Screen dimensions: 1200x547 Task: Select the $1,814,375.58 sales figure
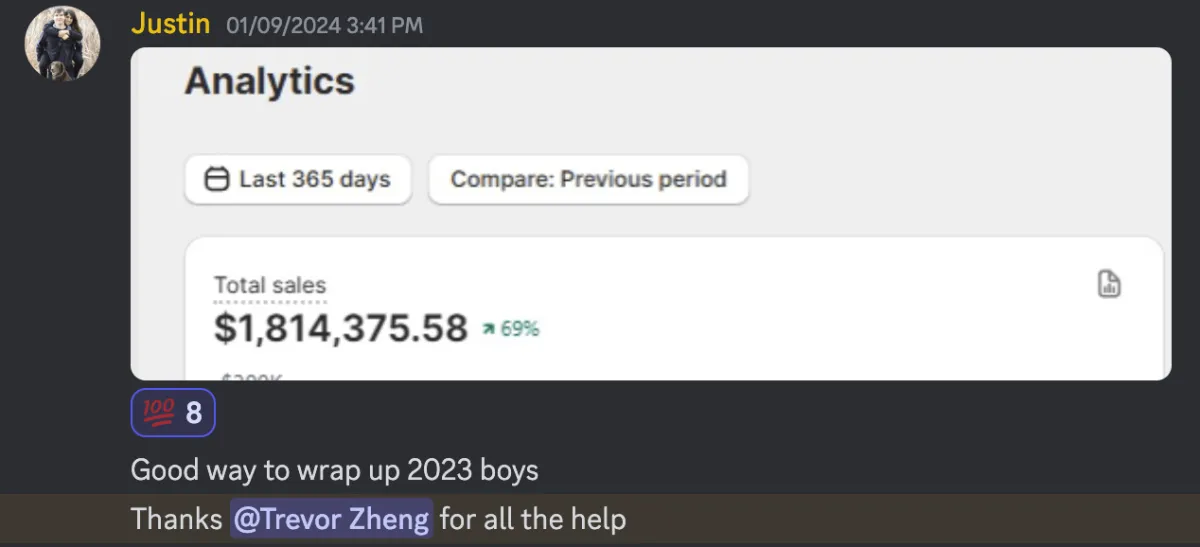pos(341,328)
